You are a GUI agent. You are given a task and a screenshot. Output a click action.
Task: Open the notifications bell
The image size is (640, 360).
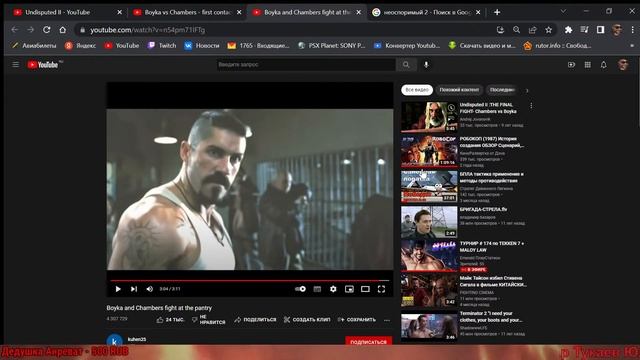coord(604,64)
